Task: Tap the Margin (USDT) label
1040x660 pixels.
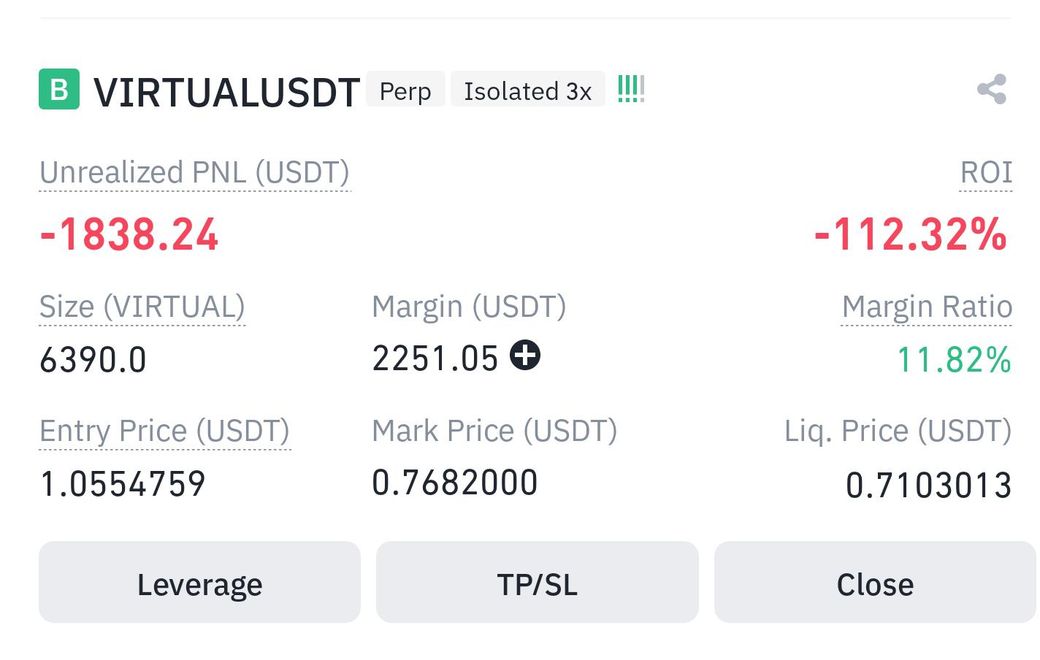Action: [x=469, y=307]
